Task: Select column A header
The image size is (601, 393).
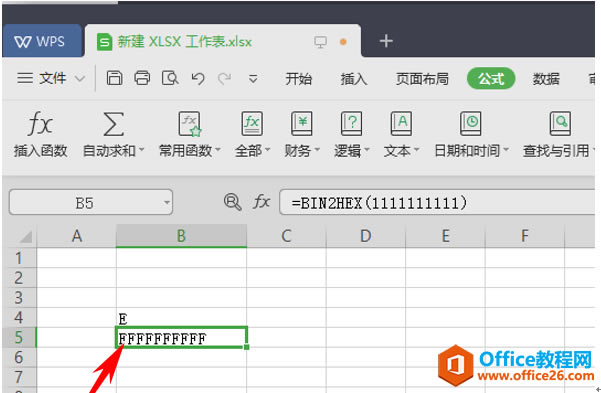Action: (77, 236)
